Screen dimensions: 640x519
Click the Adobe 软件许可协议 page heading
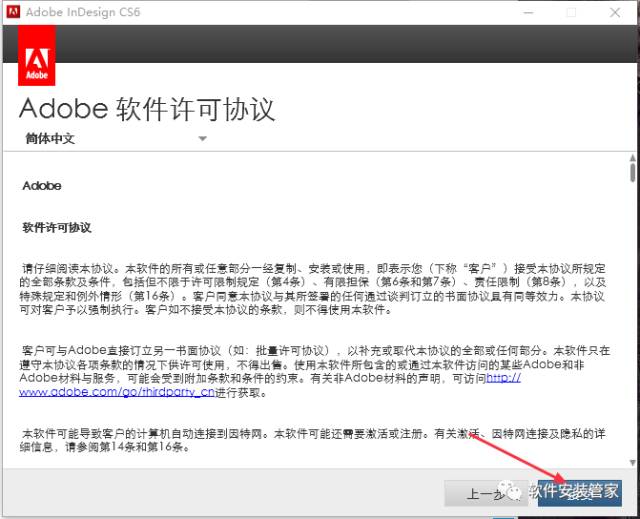tap(147, 108)
